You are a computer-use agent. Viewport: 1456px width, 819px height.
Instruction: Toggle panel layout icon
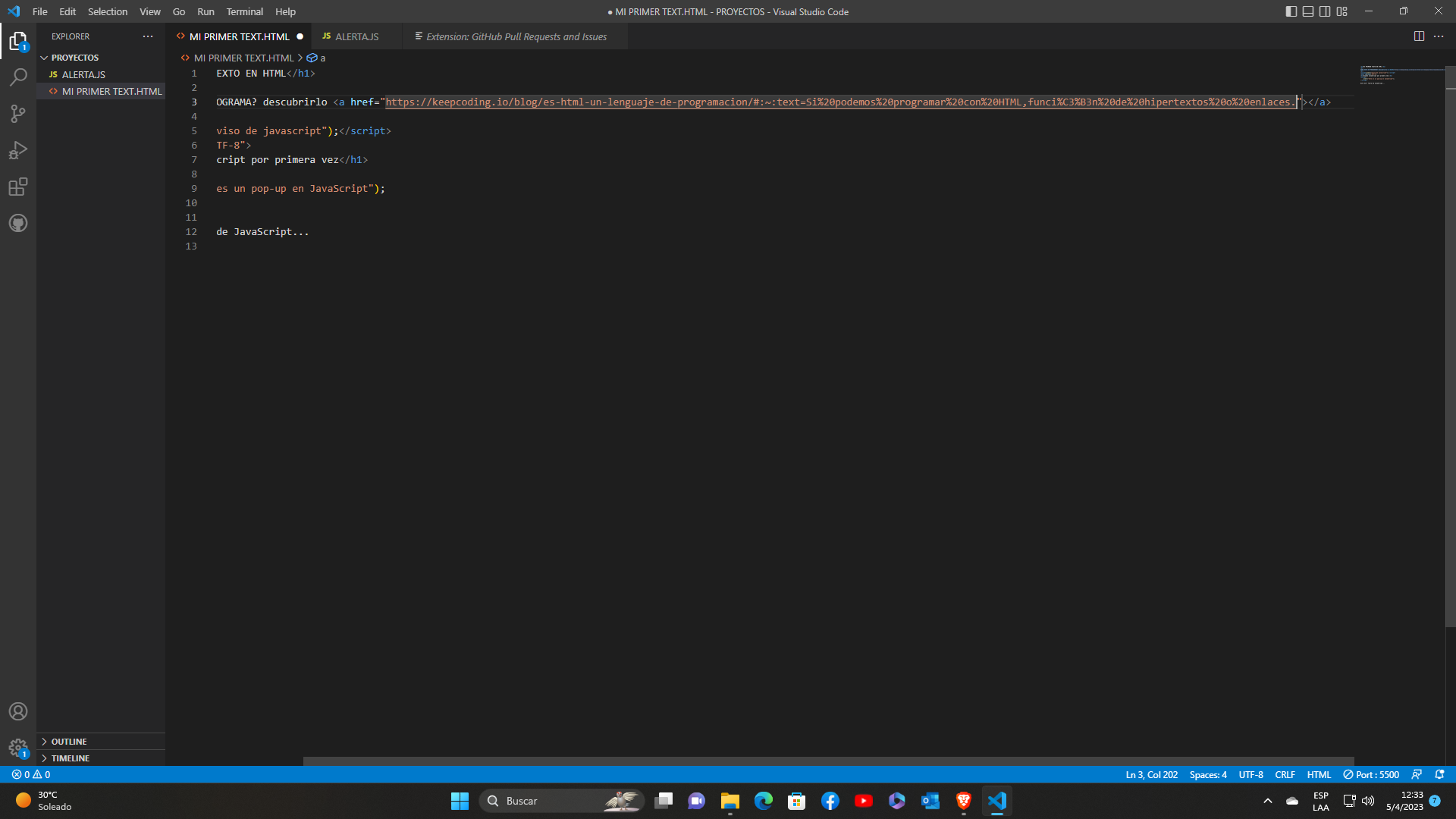pos(1308,11)
